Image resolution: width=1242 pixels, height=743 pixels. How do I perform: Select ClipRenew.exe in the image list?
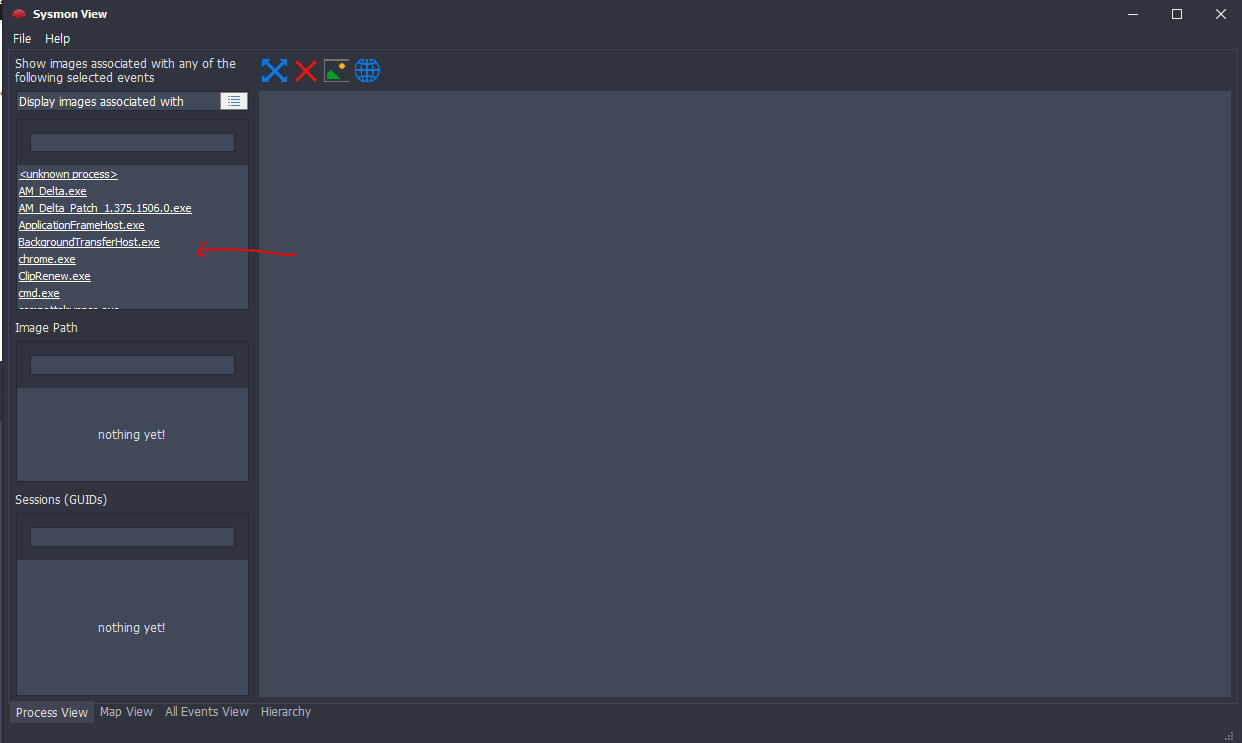(x=55, y=276)
